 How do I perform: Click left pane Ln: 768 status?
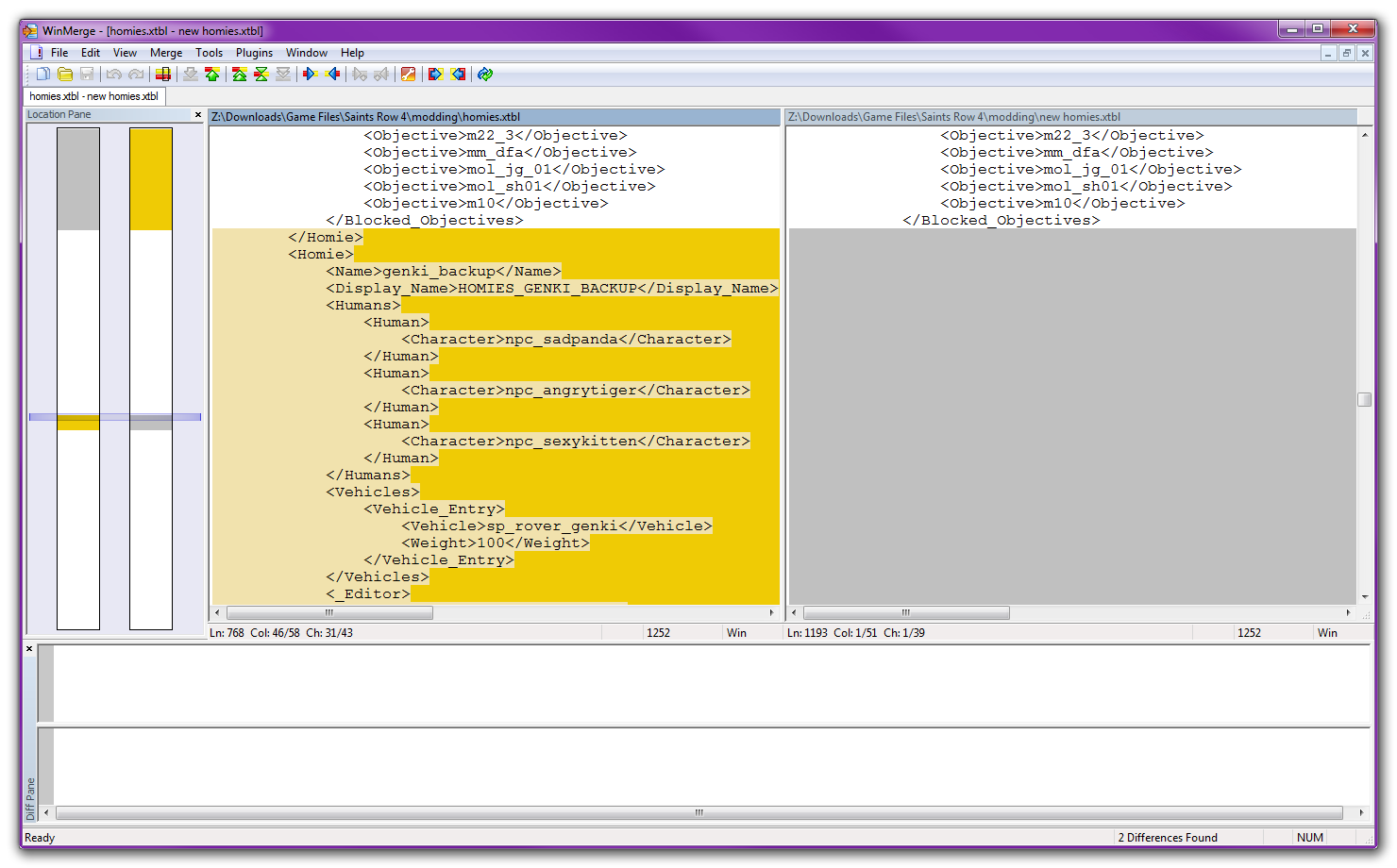(x=227, y=633)
